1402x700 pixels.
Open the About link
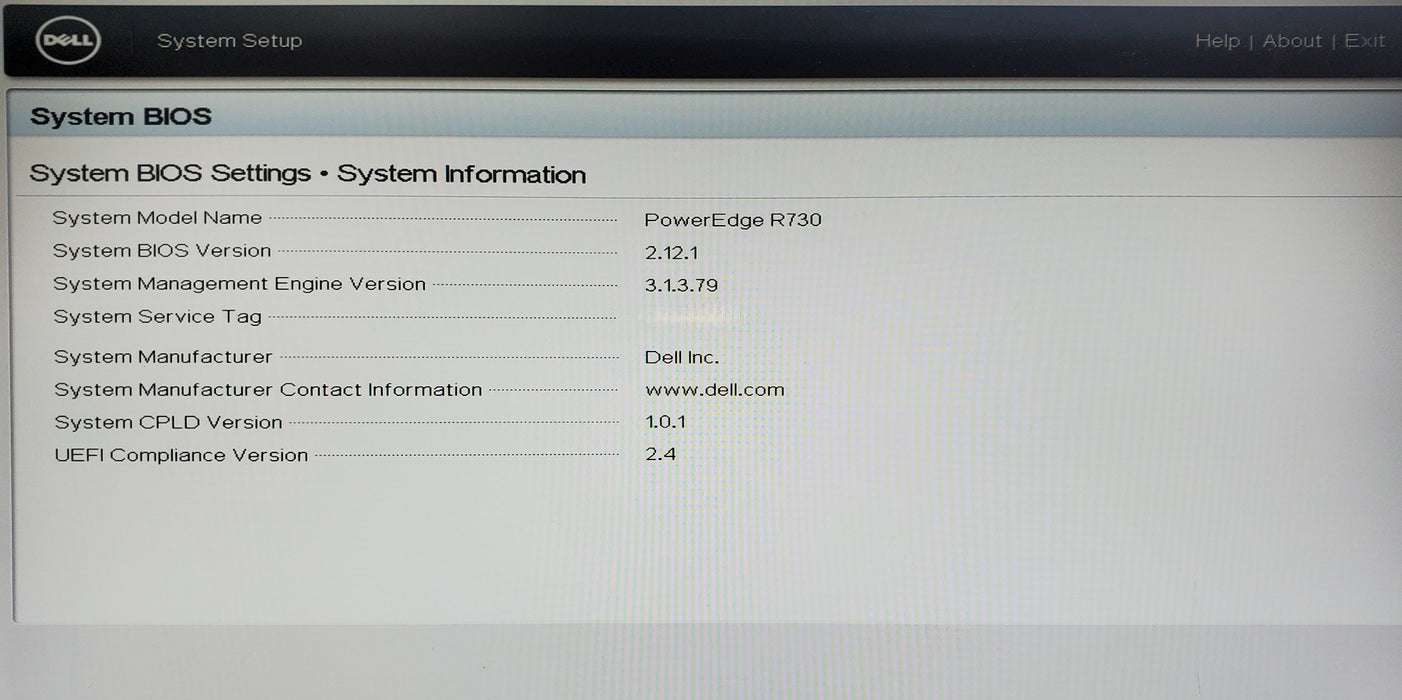[1292, 41]
